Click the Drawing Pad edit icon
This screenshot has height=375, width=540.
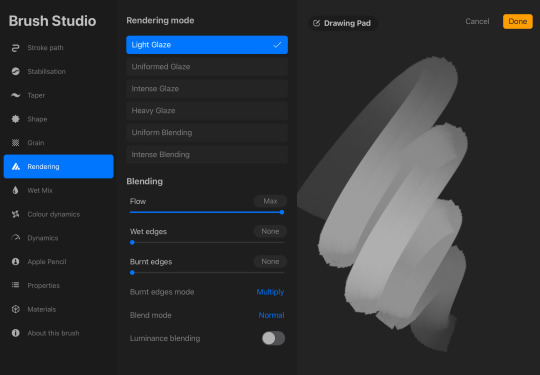tap(316, 23)
